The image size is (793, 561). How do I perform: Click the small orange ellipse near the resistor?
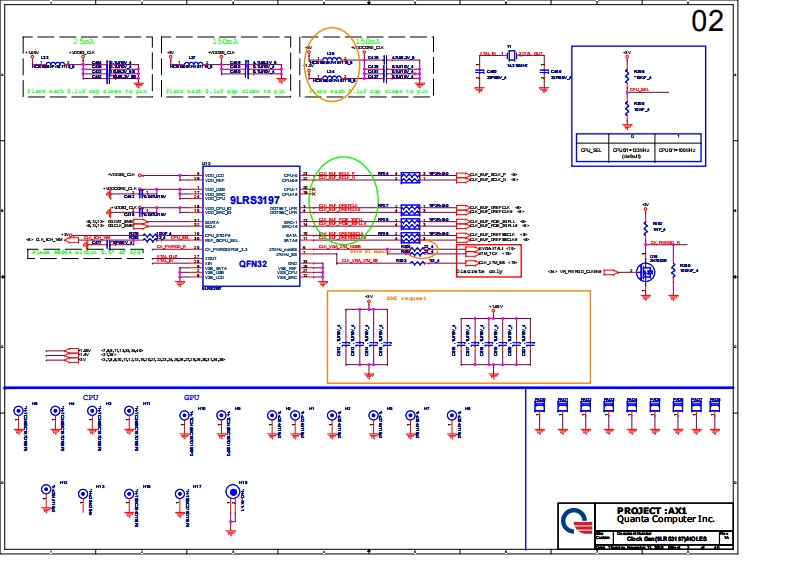pos(425,250)
